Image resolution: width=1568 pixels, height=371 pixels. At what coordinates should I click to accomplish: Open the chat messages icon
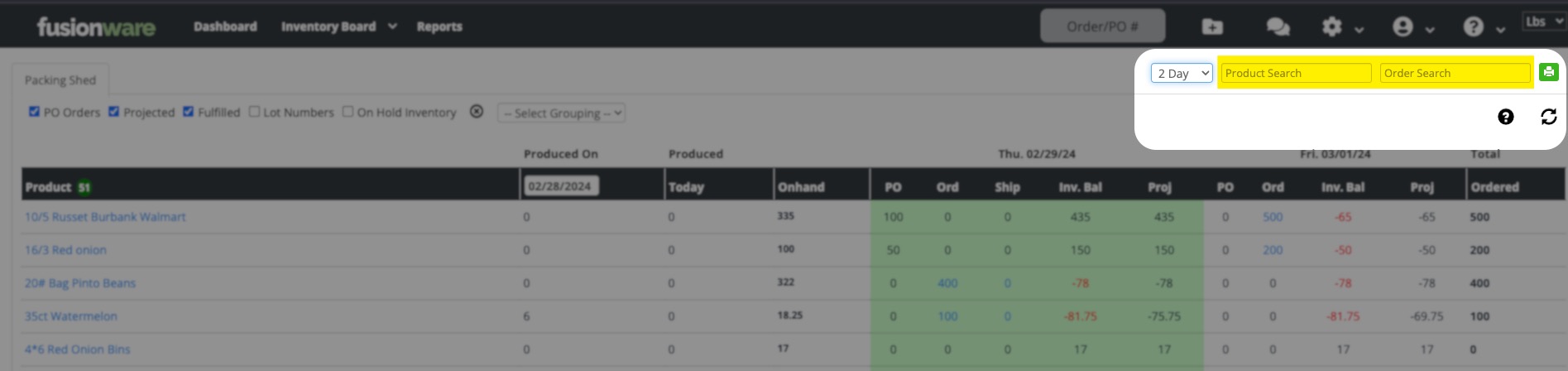tap(1278, 27)
